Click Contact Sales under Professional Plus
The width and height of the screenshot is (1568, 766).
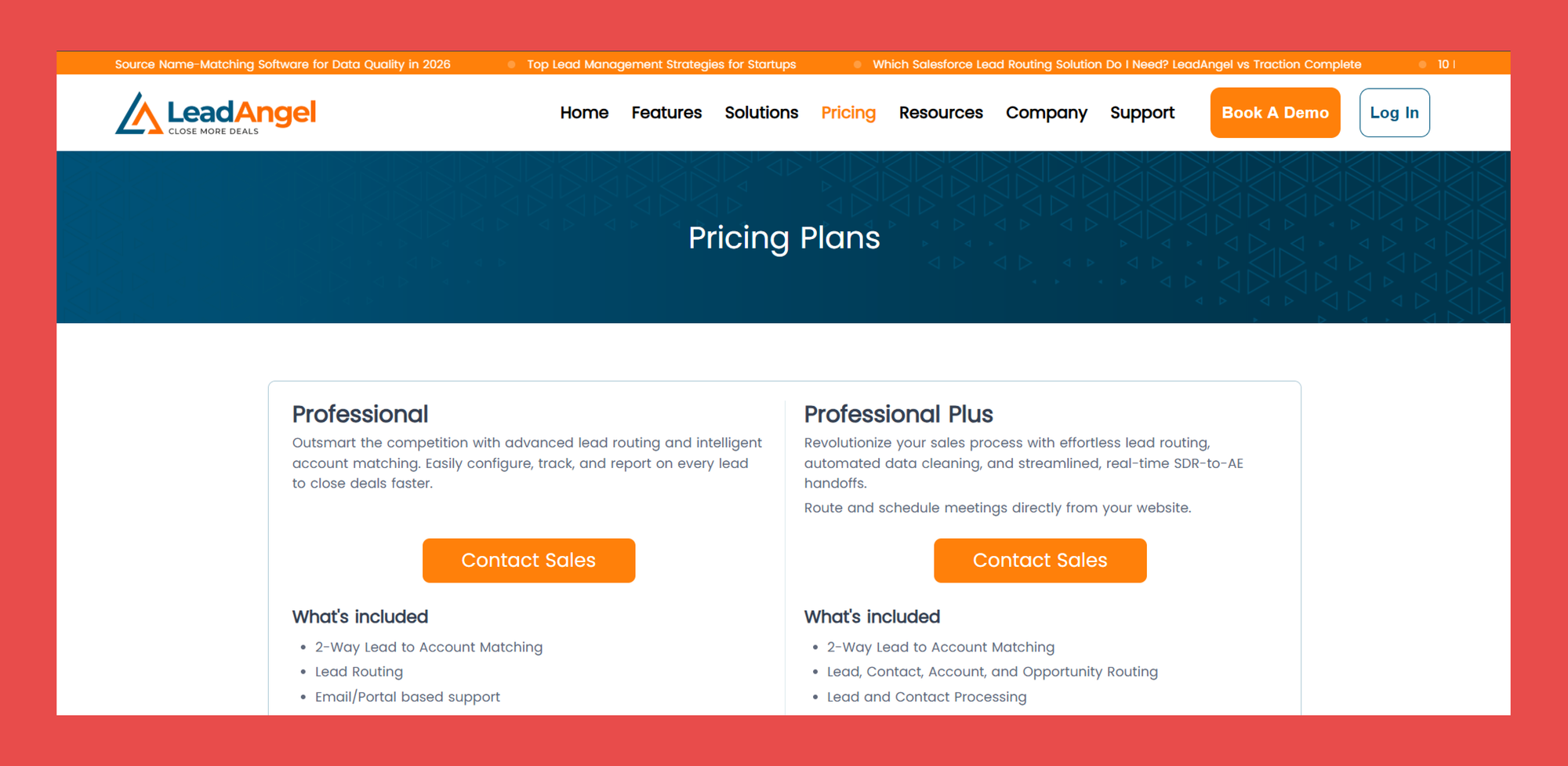click(x=1040, y=560)
